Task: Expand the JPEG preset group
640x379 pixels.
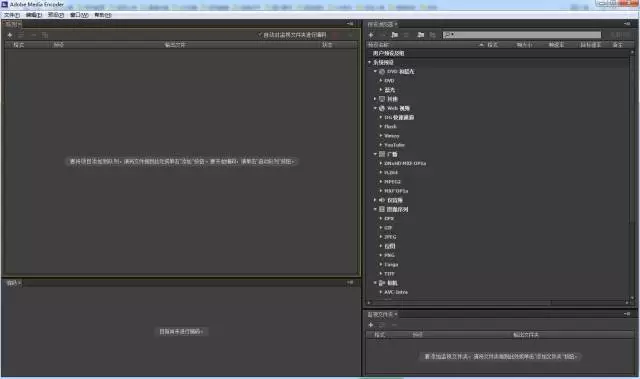Action: (381, 237)
